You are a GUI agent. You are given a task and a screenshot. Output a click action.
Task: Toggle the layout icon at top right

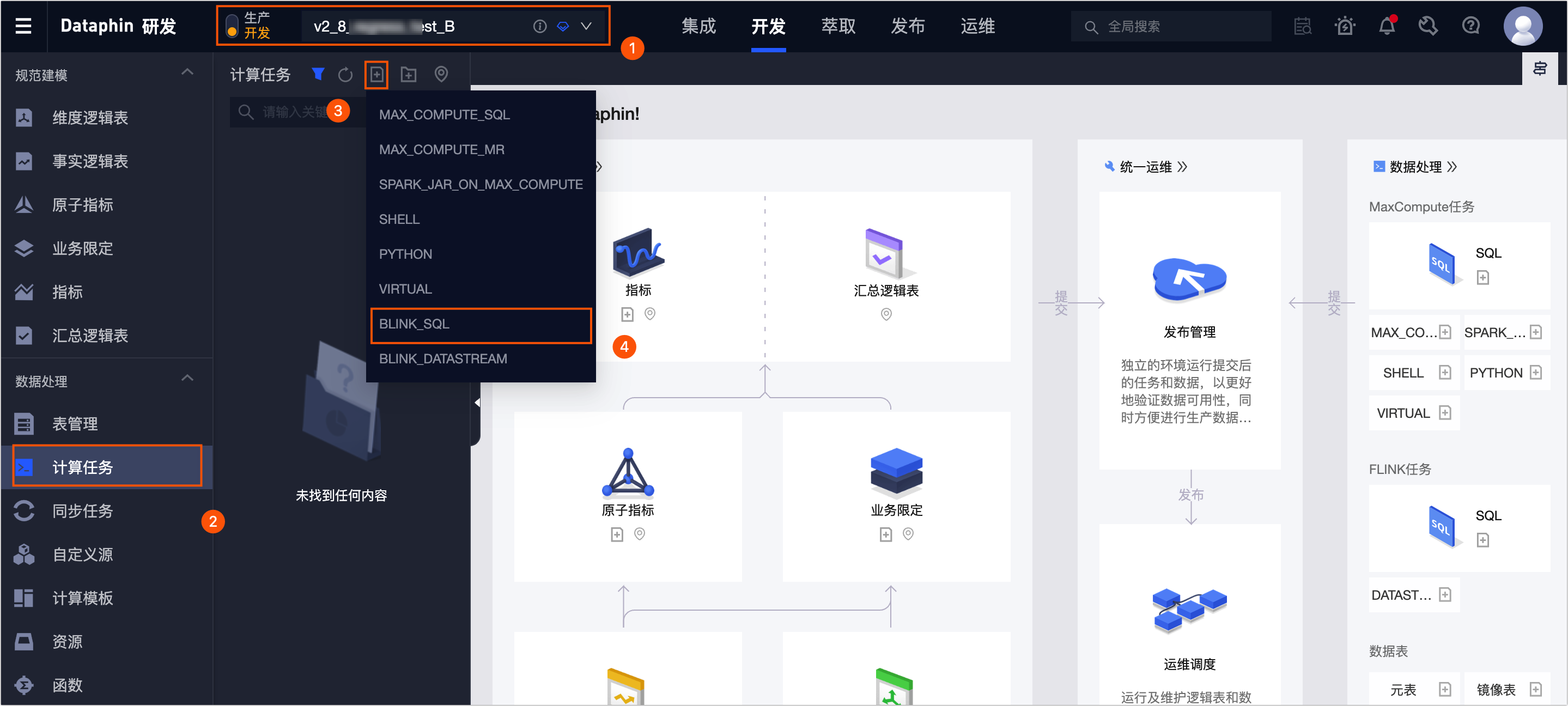1539,69
